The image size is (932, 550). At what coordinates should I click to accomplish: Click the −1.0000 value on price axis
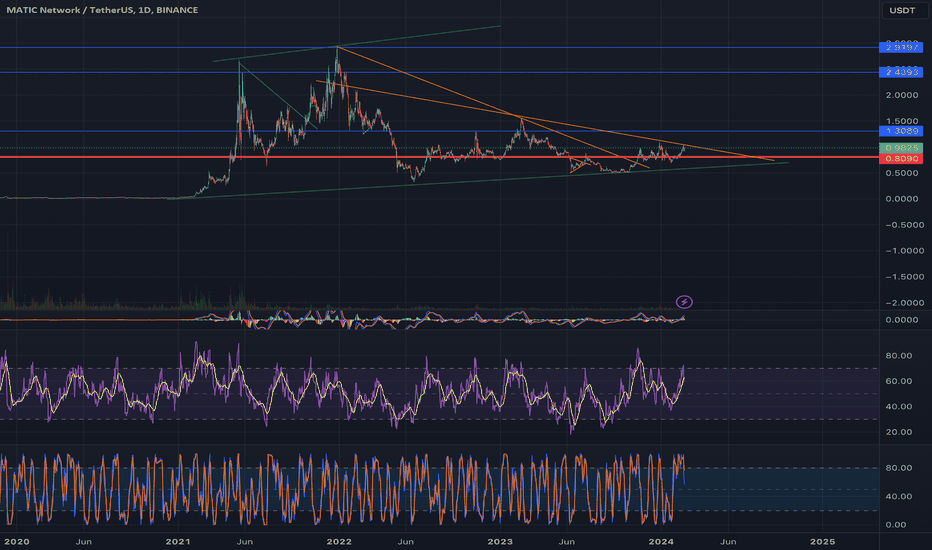[905, 251]
